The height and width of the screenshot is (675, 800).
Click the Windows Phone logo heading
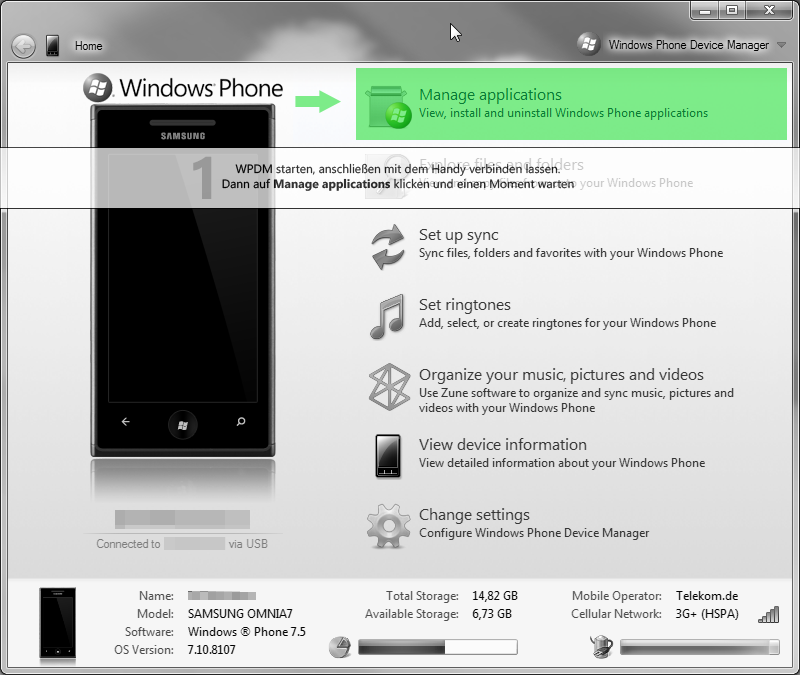[x=183, y=88]
